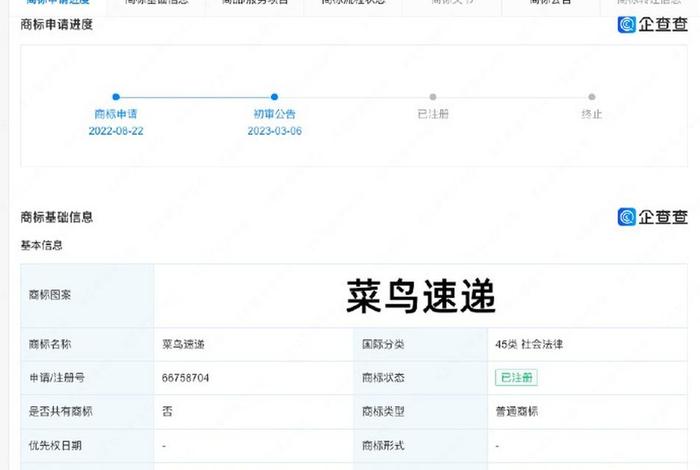Select registration number 66758704
Viewport: 700px width, 470px height.
(x=185, y=378)
